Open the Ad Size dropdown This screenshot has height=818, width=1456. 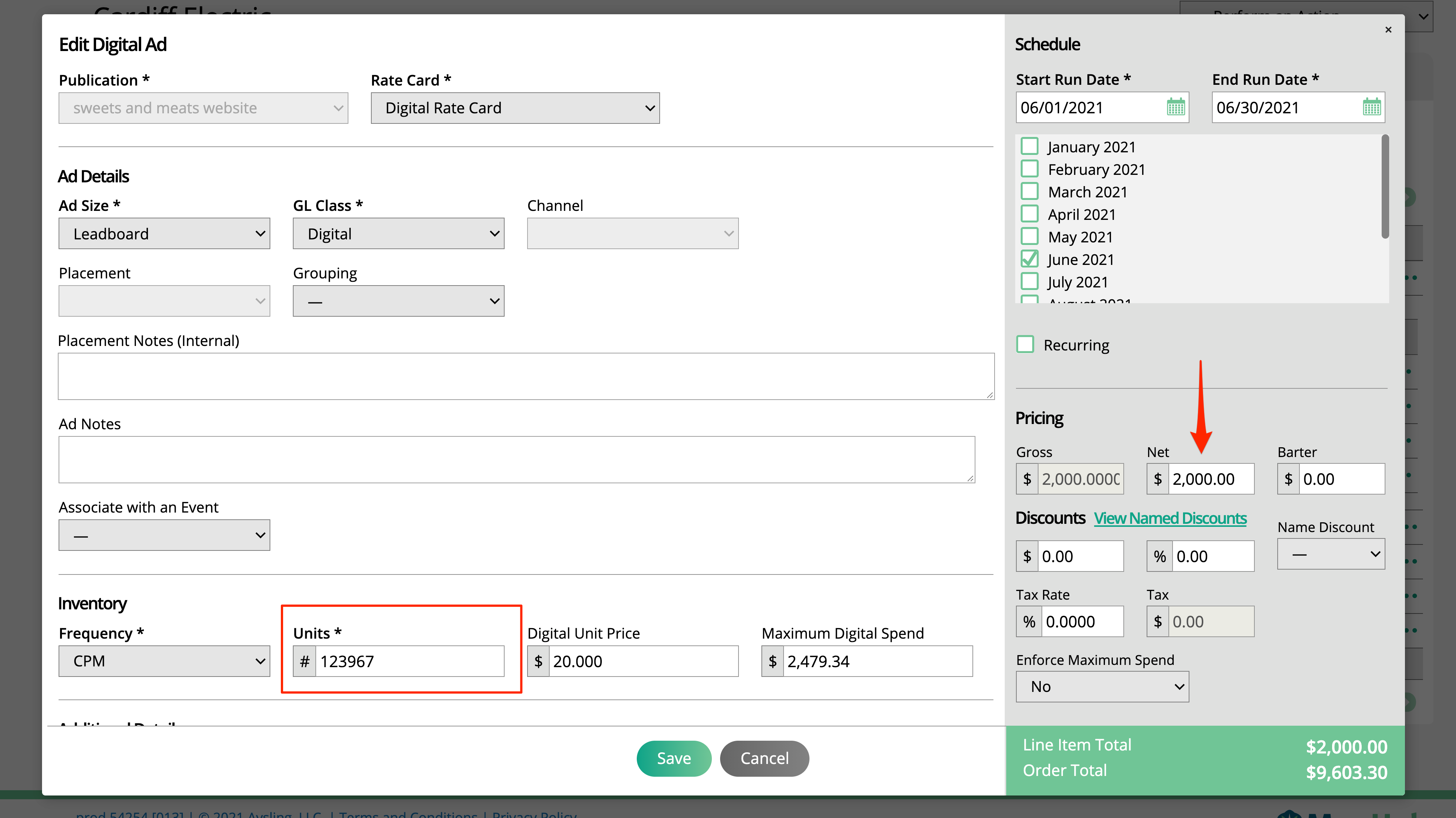[x=164, y=234]
